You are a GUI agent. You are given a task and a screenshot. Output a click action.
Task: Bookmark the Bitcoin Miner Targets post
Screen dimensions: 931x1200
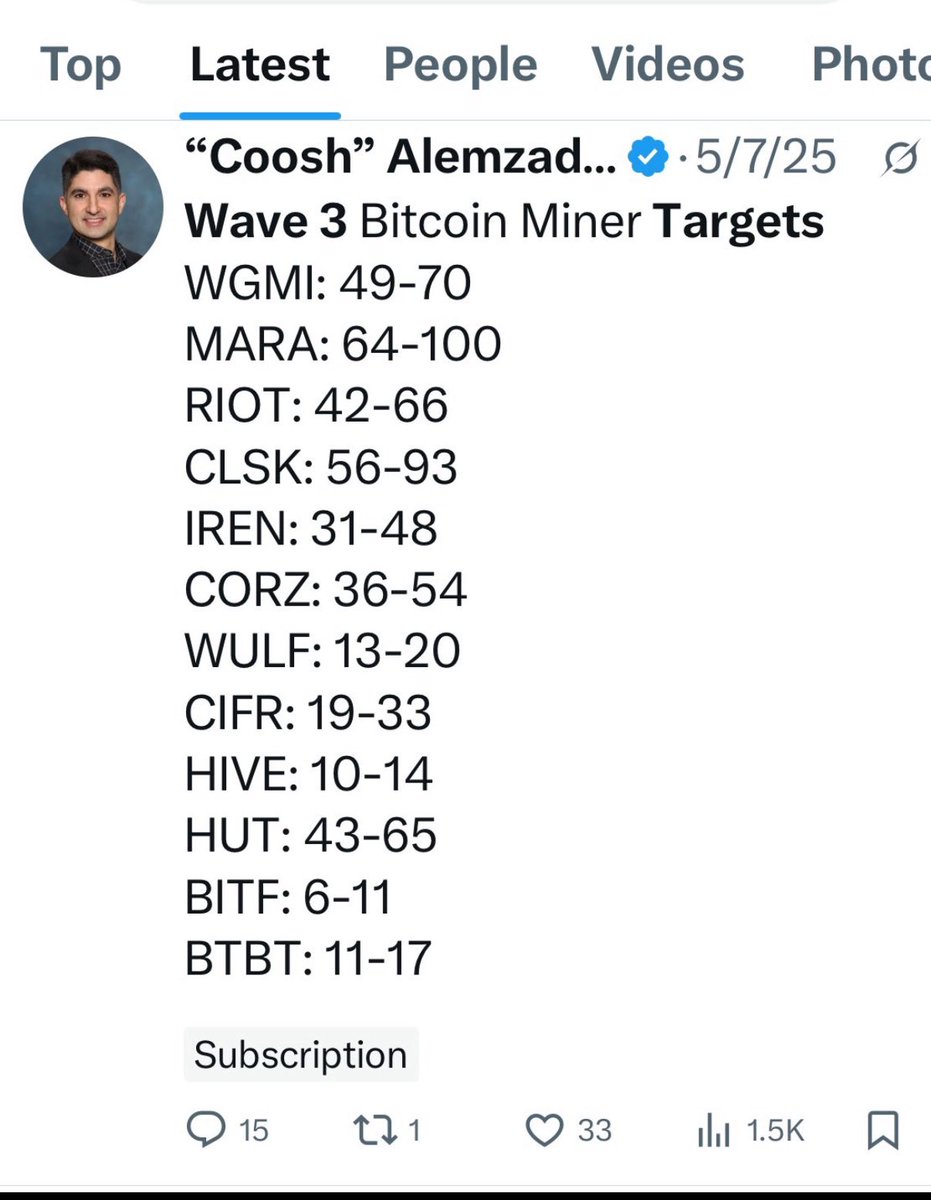pyautogui.click(x=882, y=1130)
